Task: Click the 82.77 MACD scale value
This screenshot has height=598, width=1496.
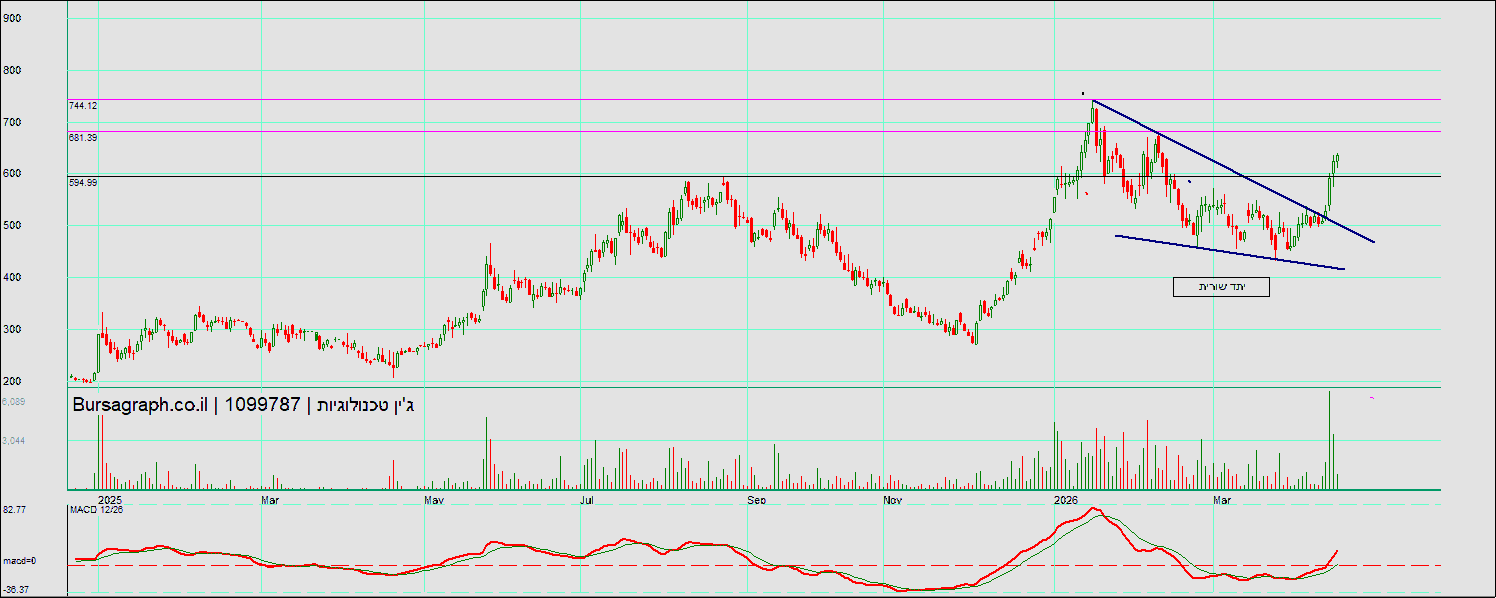Action: (x=14, y=510)
